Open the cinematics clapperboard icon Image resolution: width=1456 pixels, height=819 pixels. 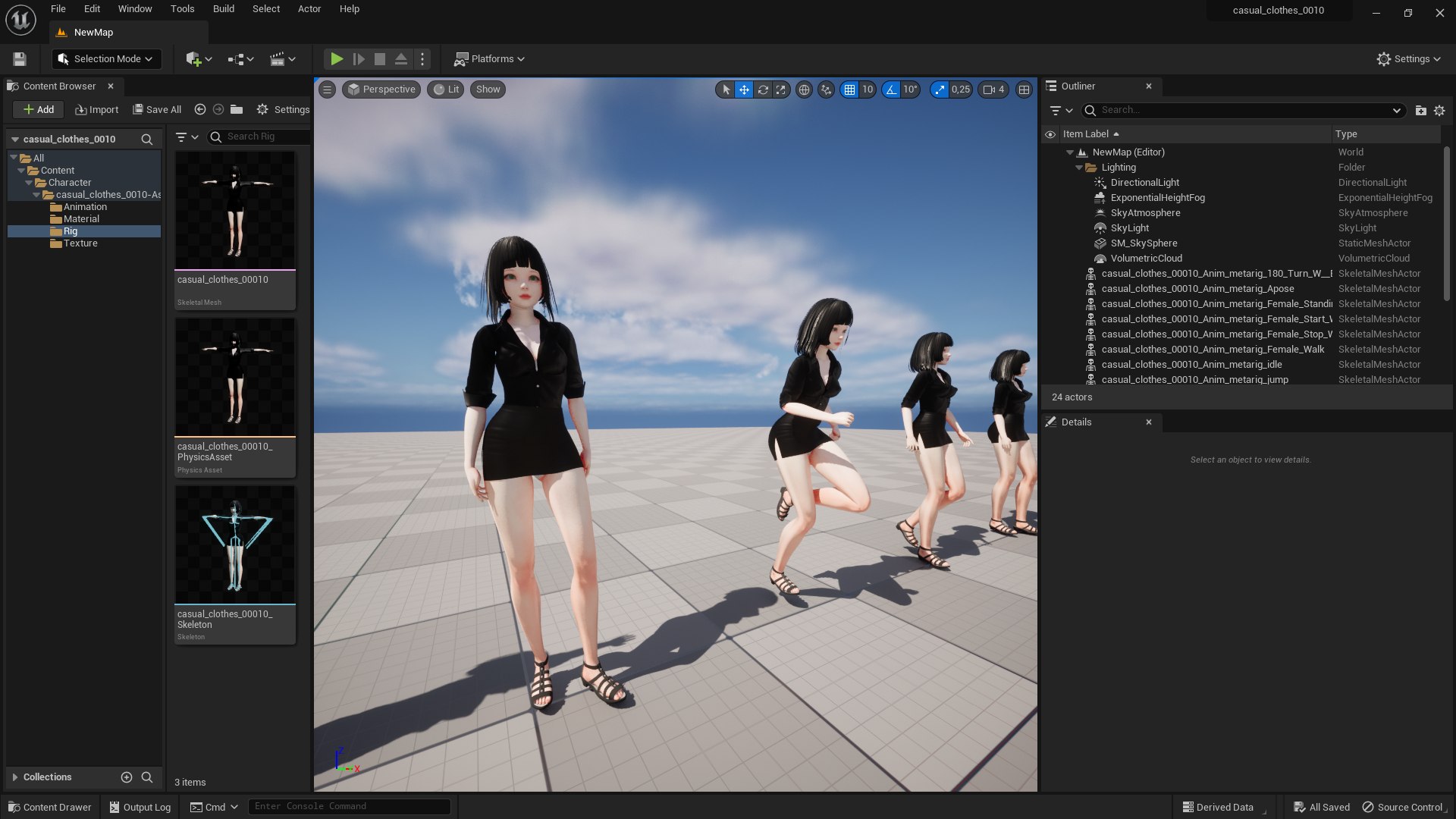(282, 59)
